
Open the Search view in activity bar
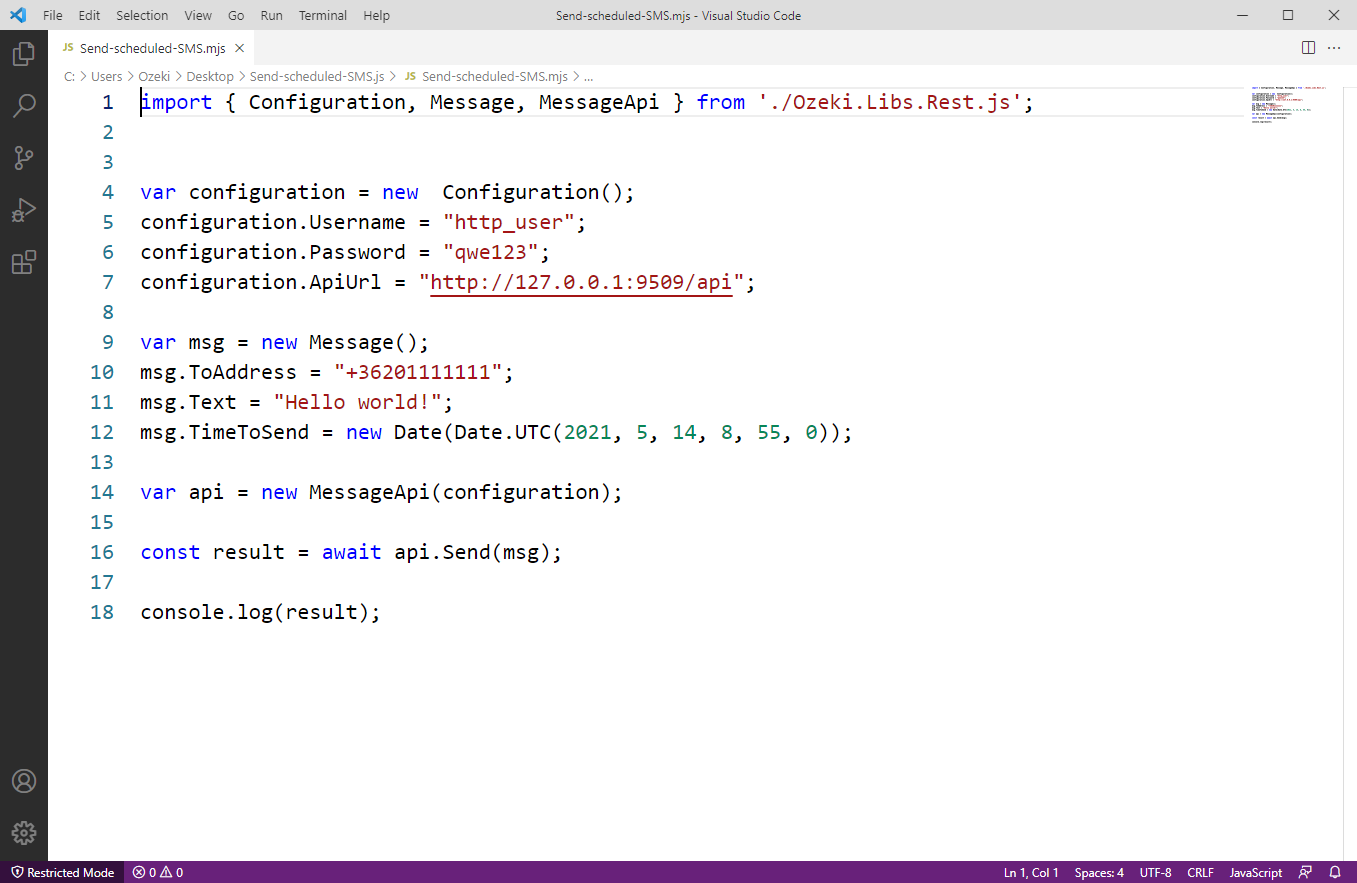click(24, 105)
